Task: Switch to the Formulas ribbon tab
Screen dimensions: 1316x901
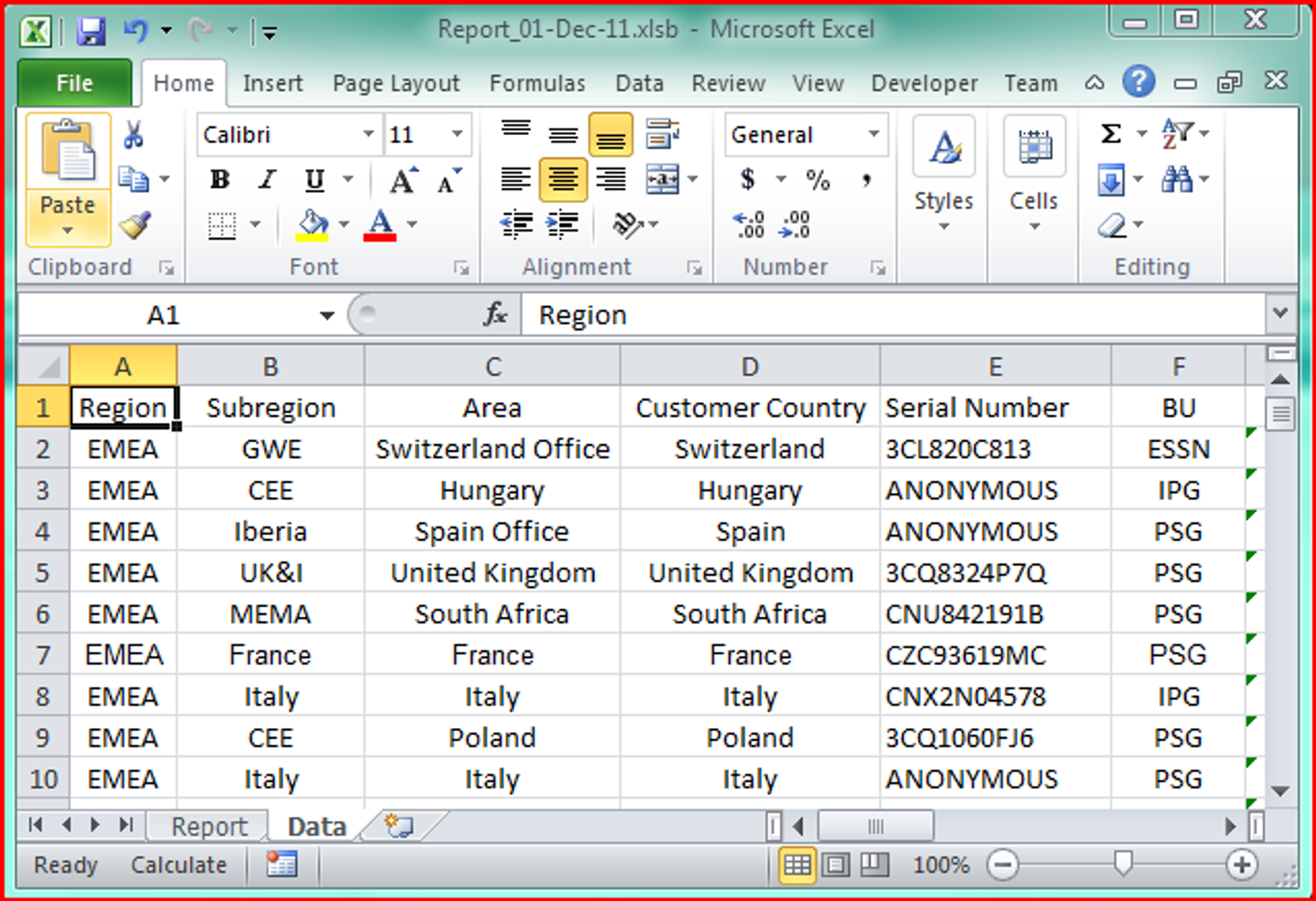Action: (537, 82)
